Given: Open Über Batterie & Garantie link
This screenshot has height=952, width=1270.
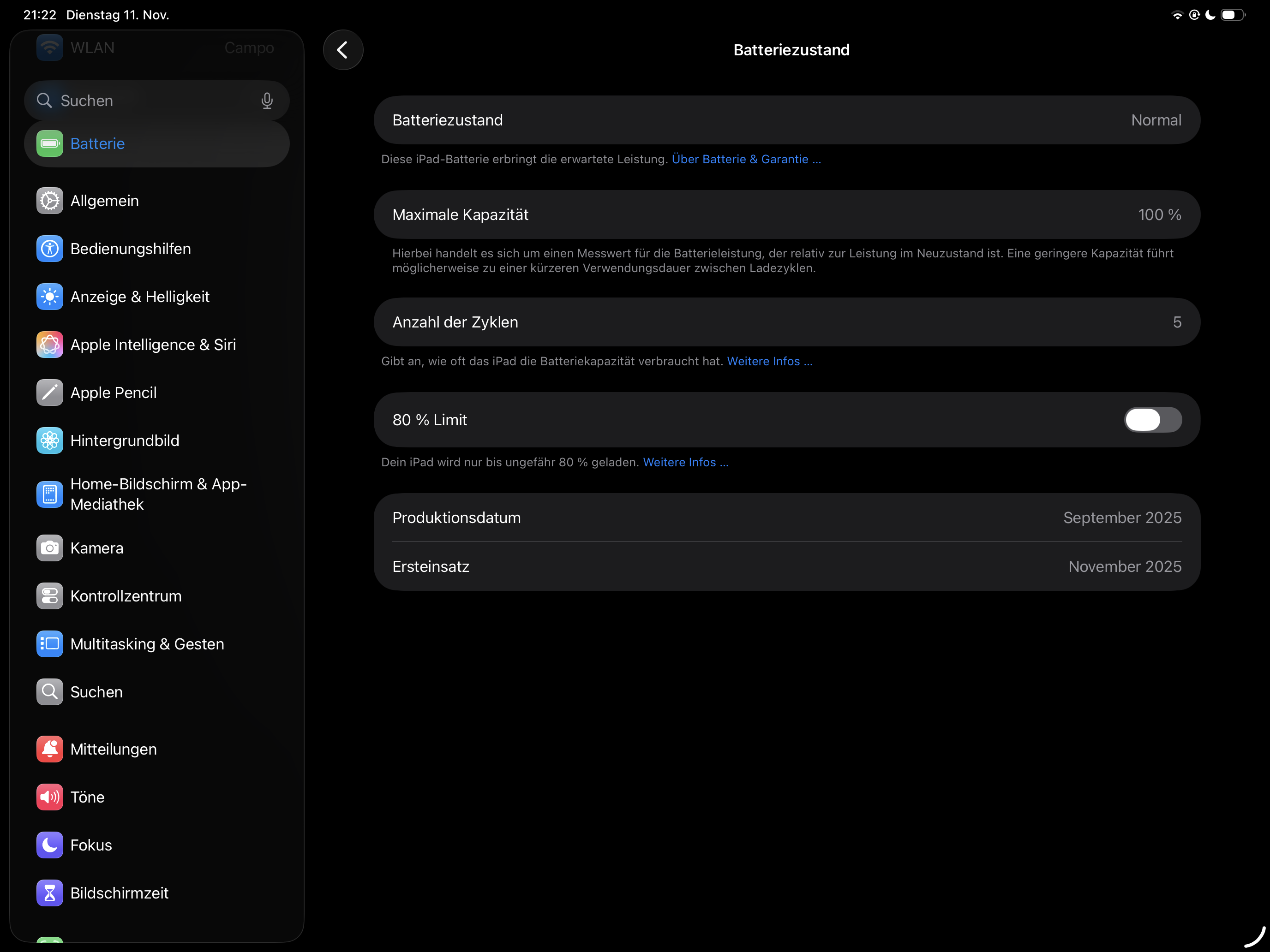Looking at the screenshot, I should point(746,159).
